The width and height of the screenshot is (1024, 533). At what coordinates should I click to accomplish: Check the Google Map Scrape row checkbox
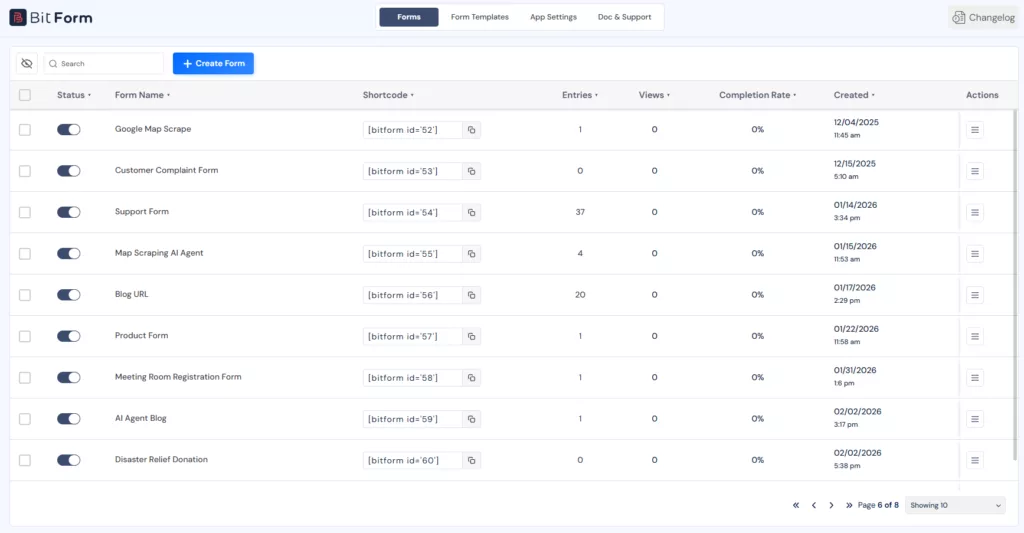25,130
